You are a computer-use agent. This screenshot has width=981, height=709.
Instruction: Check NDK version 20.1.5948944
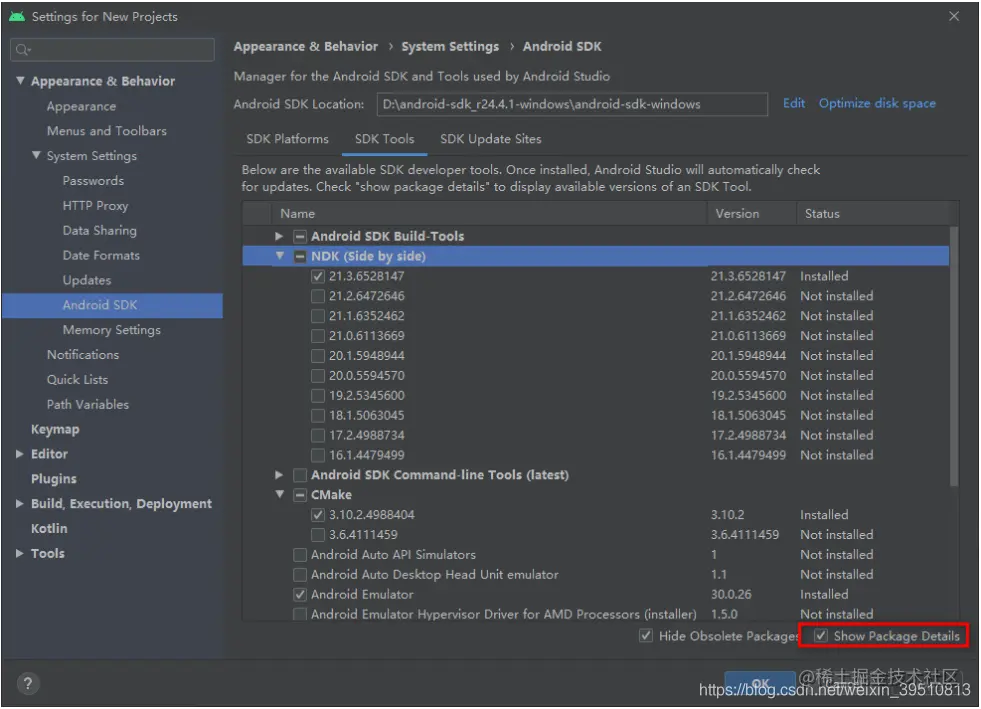pyautogui.click(x=318, y=356)
